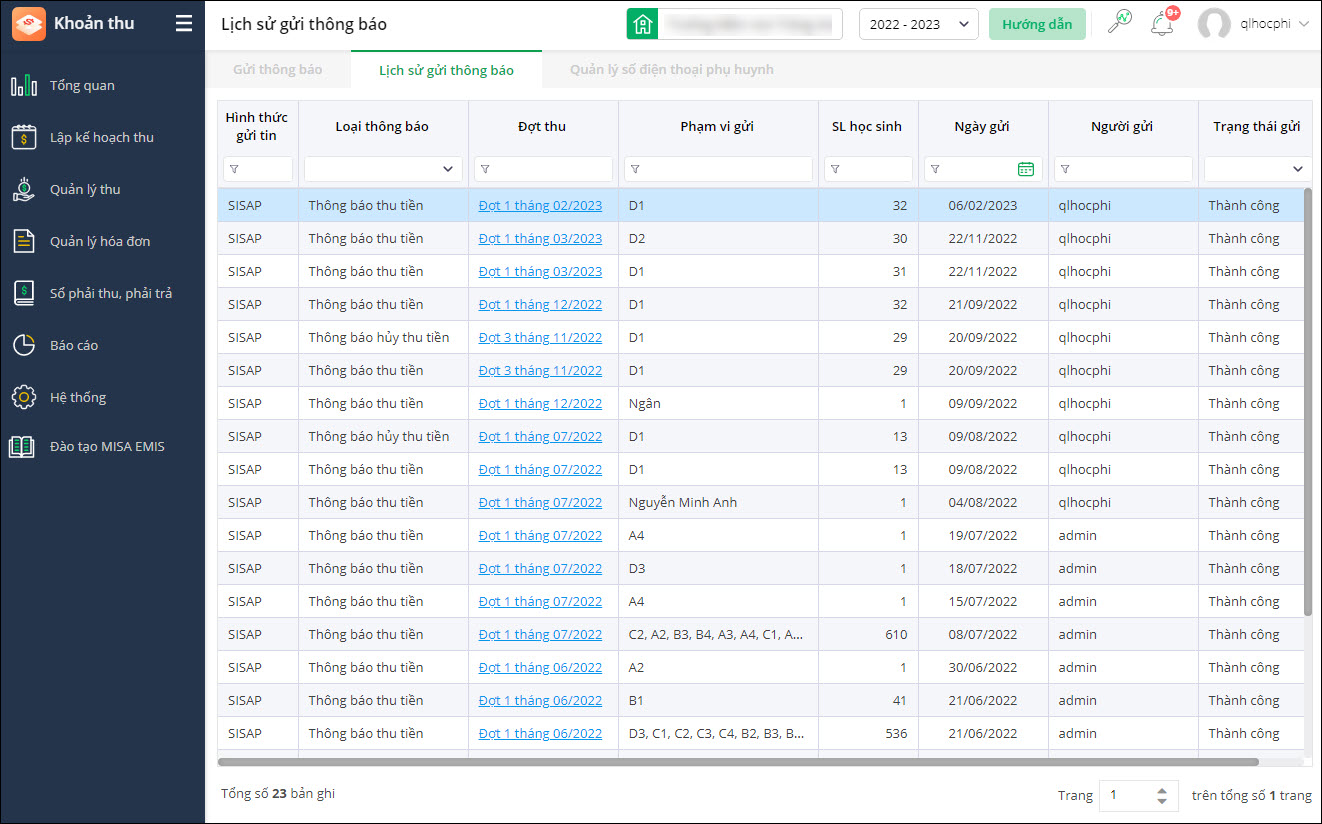
Task: Select the cell showing D3, C1, C2, C3, C4
Action: [718, 733]
